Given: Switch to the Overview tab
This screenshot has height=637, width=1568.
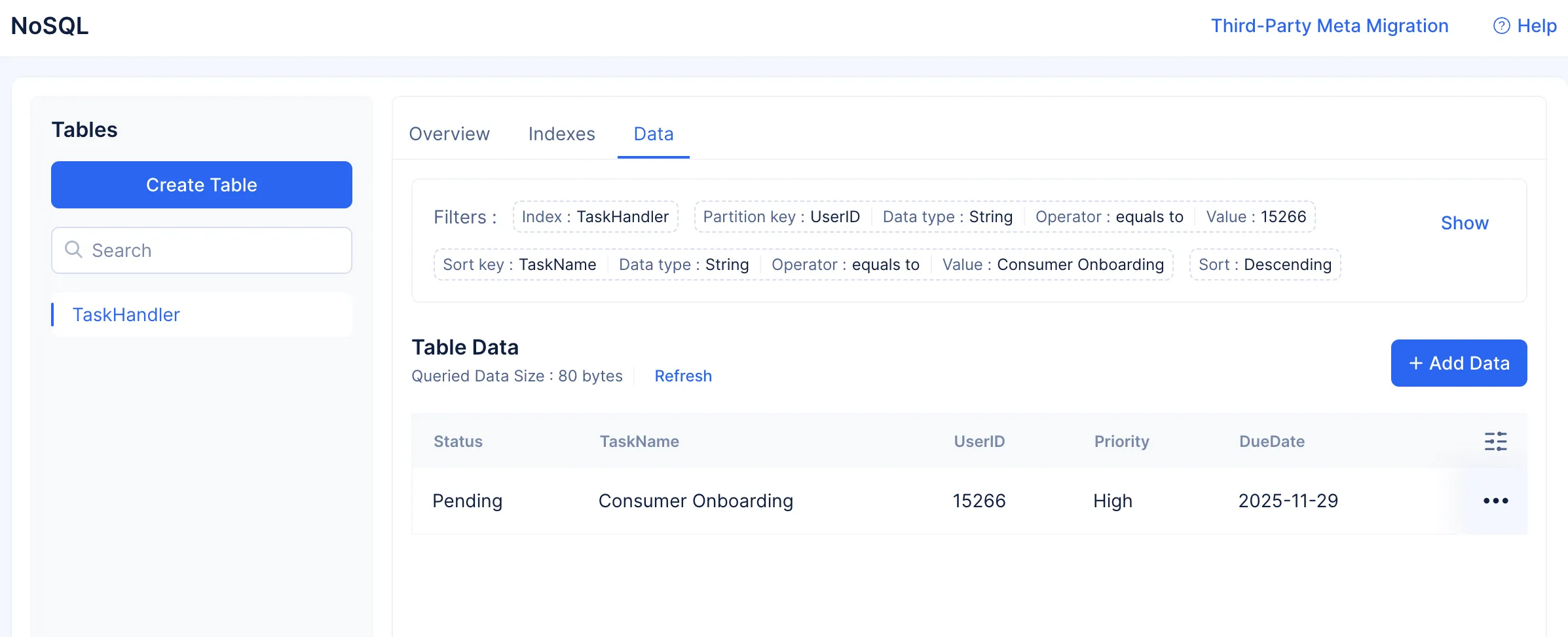Looking at the screenshot, I should tap(449, 134).
